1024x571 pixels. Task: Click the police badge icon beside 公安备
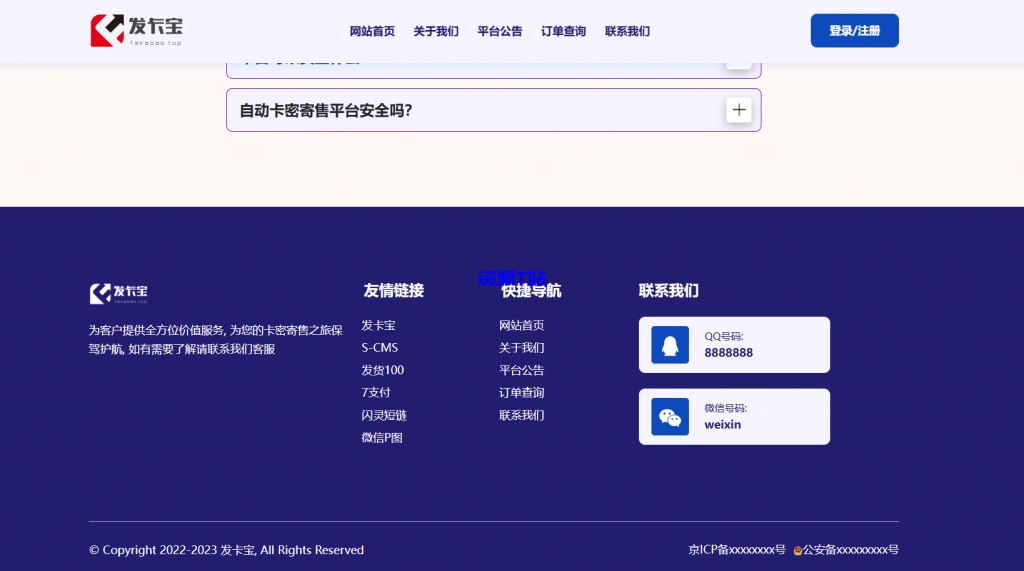coord(797,551)
